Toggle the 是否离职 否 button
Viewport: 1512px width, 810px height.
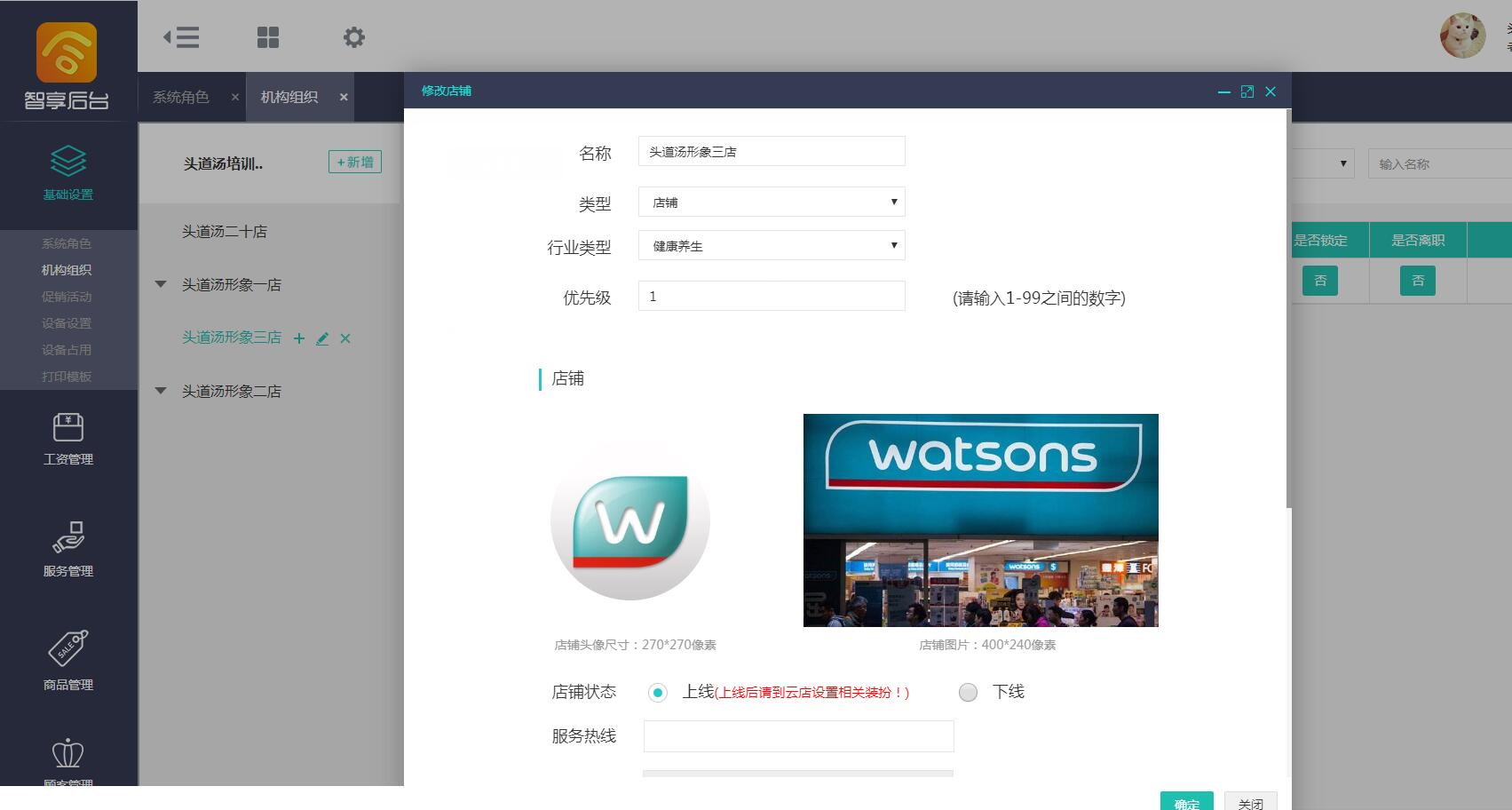coord(1418,281)
